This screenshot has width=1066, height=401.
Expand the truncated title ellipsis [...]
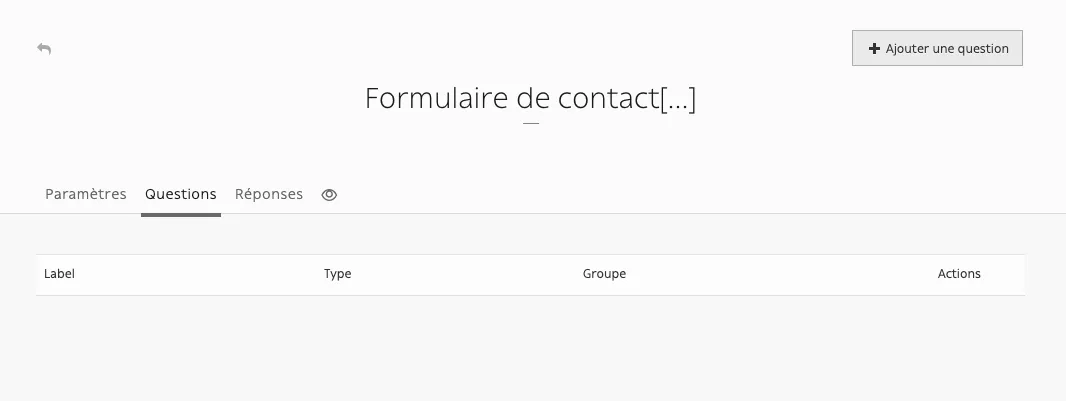[x=678, y=99]
